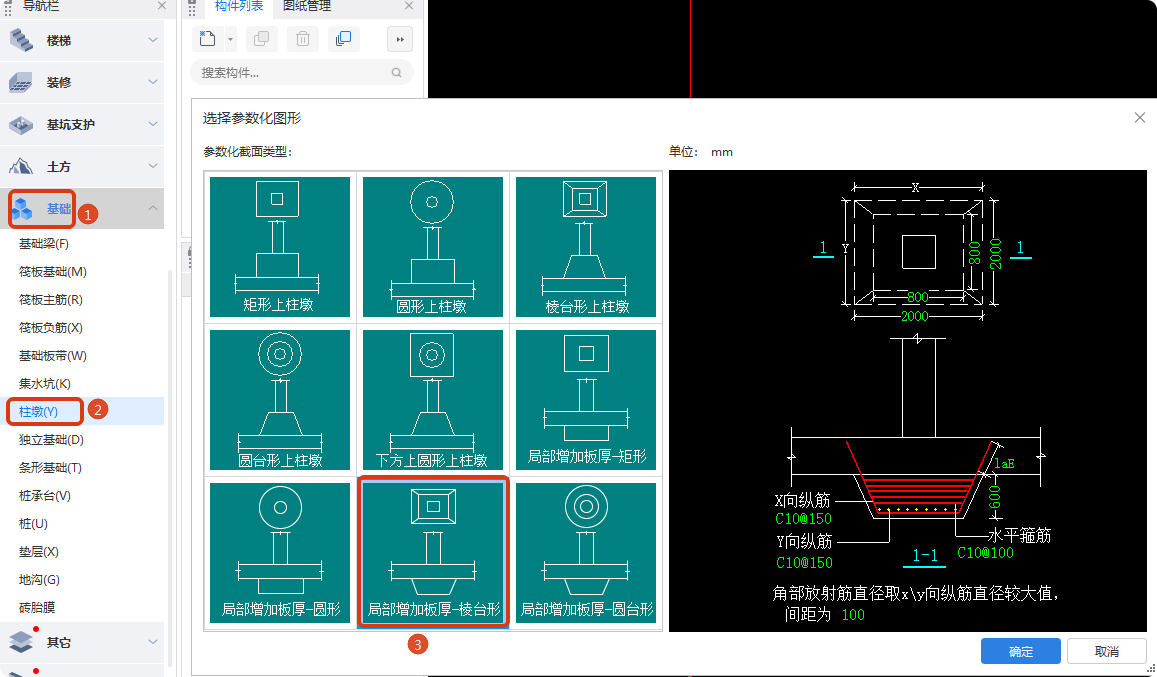
Task: Select 独立基础(D) item
Action: tap(51, 440)
